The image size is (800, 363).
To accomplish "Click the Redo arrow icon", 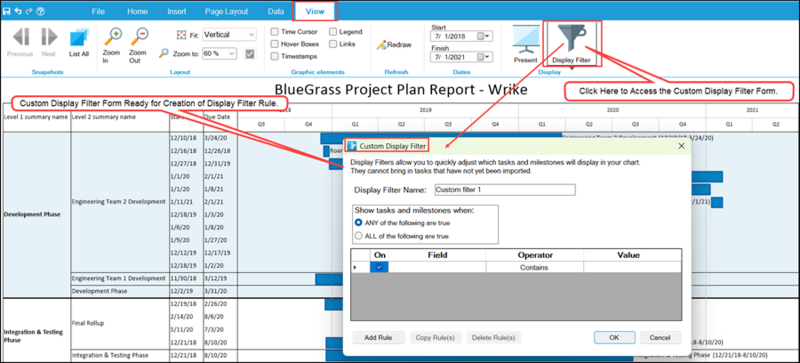I will (29, 11).
